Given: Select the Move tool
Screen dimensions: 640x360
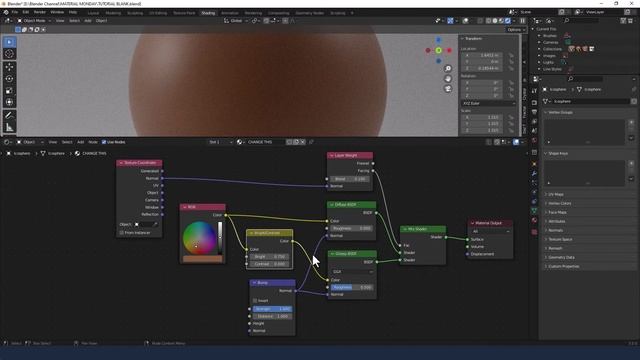Looking at the screenshot, I should (9, 67).
